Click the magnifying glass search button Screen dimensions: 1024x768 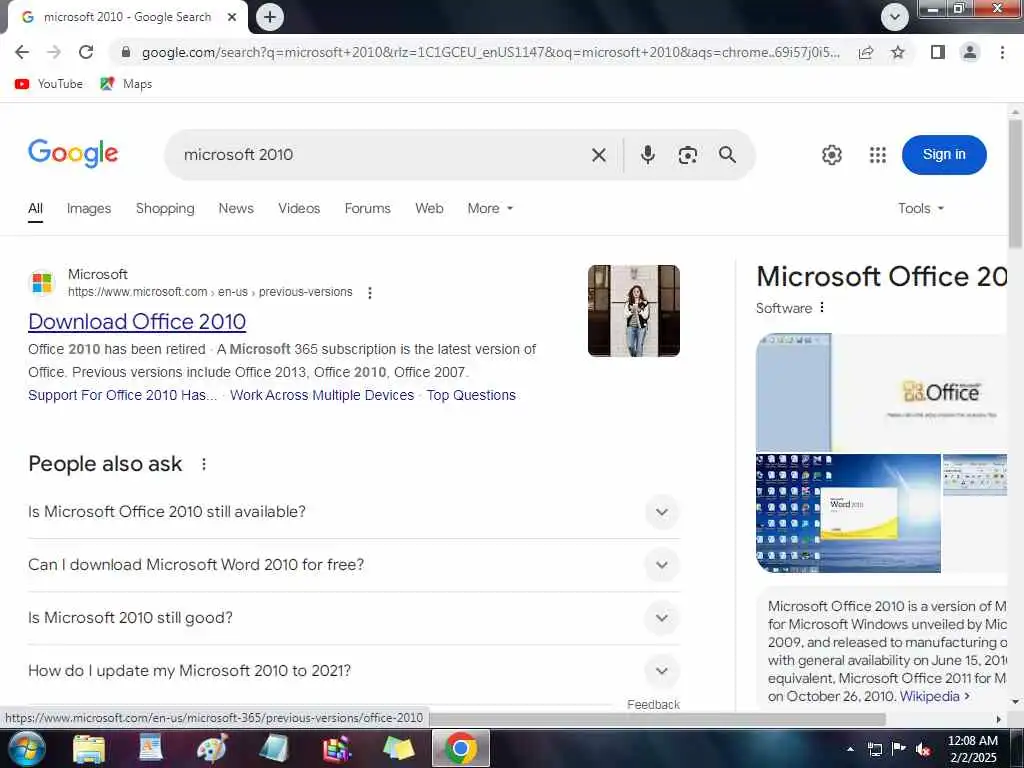727,155
